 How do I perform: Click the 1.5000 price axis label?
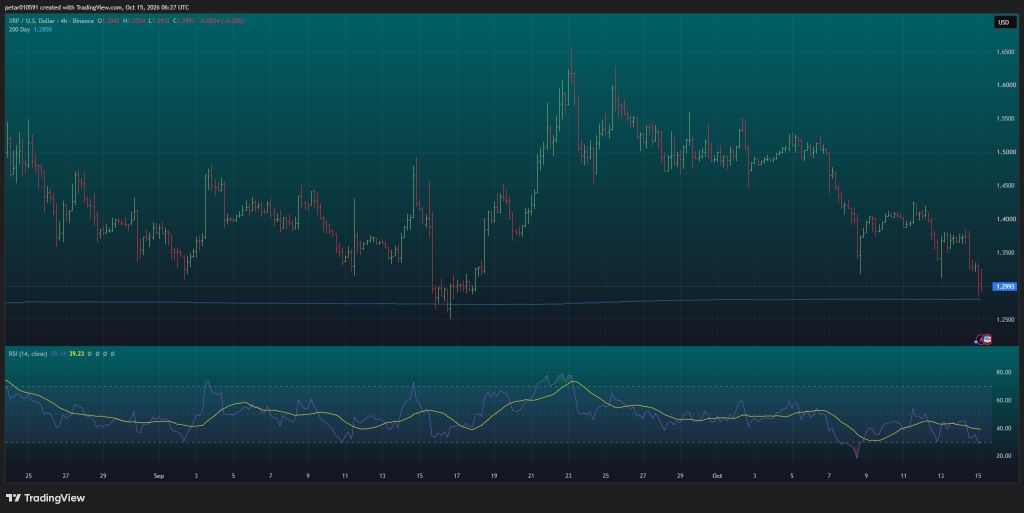[1004, 152]
